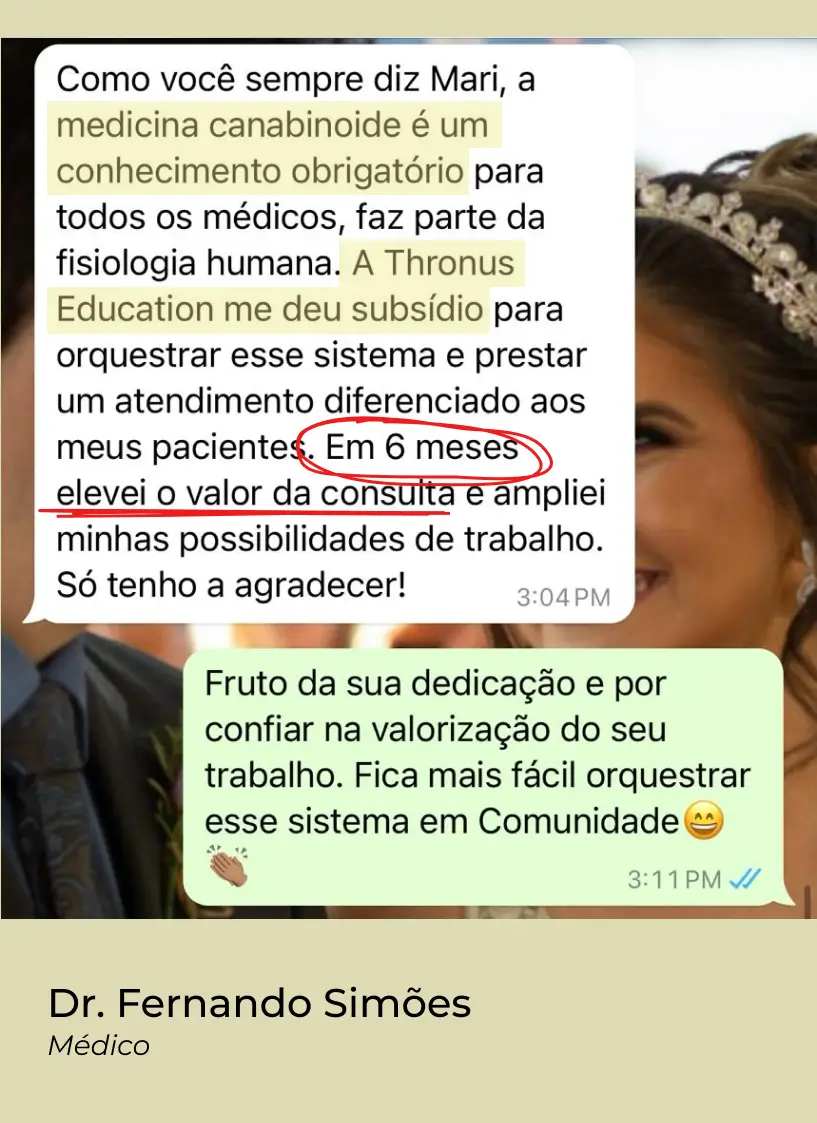Image resolution: width=817 pixels, height=1123 pixels.
Task: Click highlighted 'conhecimento obrigatório' text
Action: (x=260, y=171)
